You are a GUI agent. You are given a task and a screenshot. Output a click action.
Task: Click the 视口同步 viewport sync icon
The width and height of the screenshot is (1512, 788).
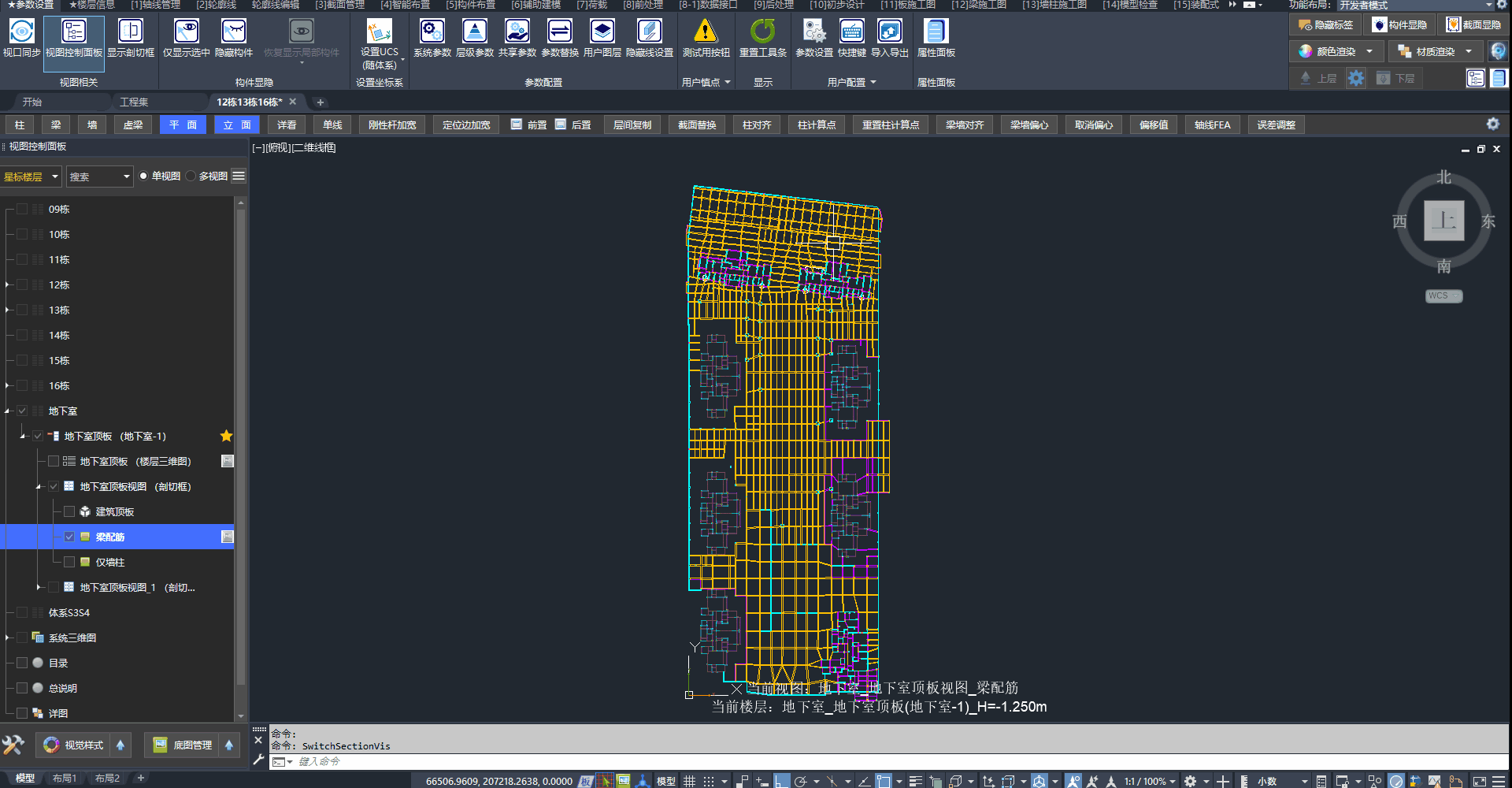pyautogui.click(x=21, y=32)
